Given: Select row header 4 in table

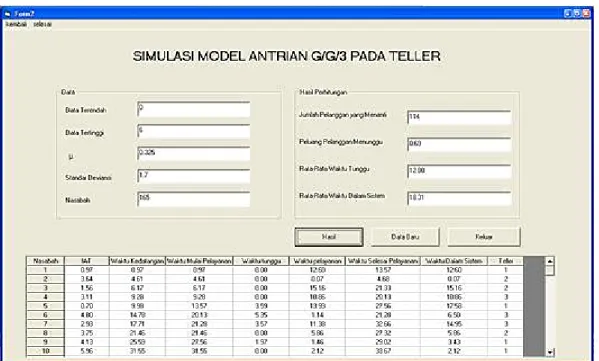Looking at the screenshot, I should (x=46, y=297).
